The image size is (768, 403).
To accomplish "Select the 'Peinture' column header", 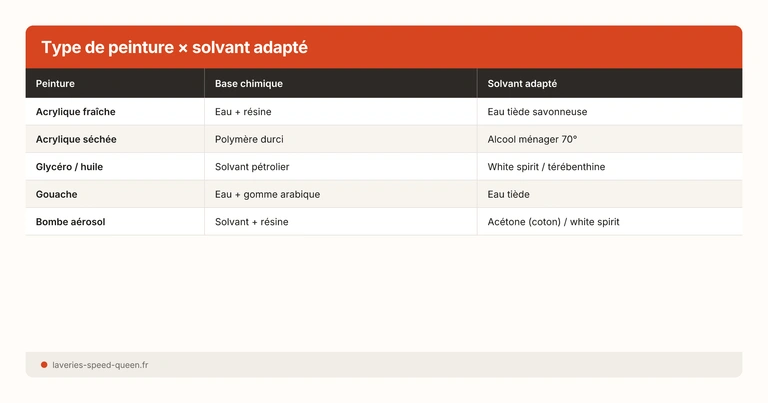I will [55, 84].
